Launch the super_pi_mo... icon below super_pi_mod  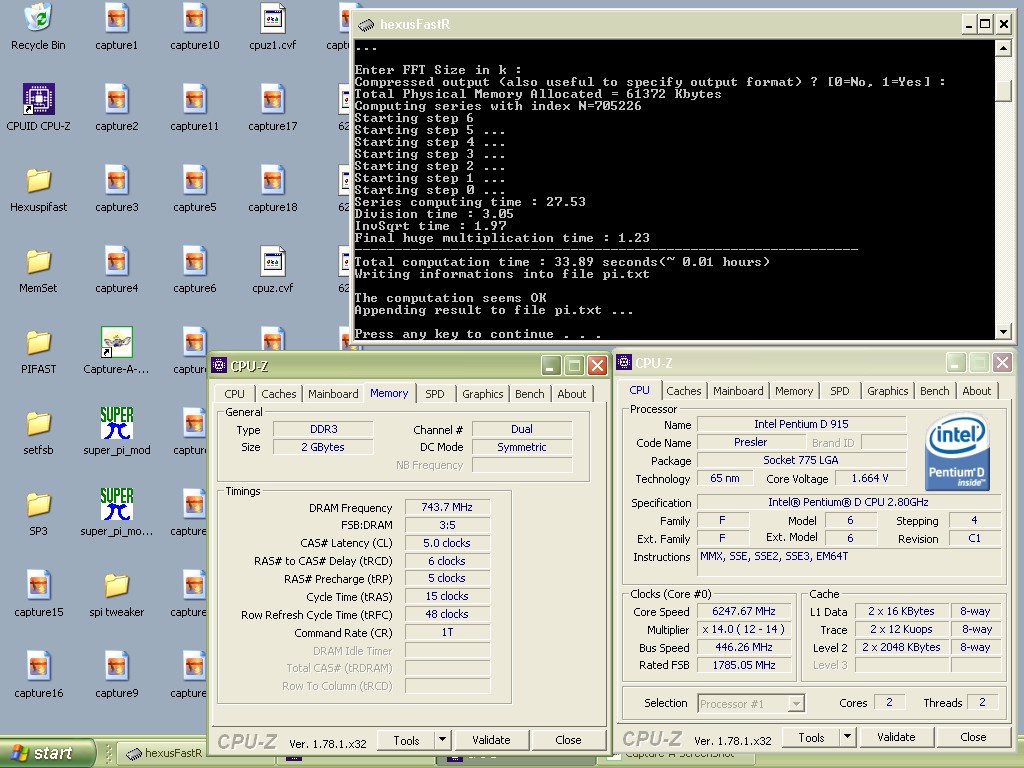tap(116, 504)
